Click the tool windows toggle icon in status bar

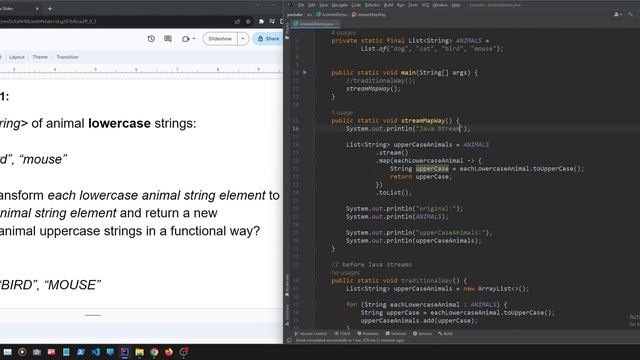coord(289,340)
